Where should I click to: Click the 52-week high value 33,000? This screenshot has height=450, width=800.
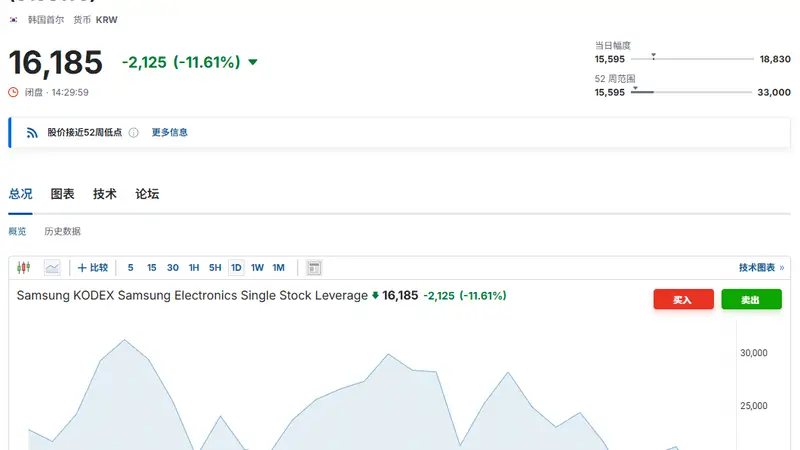click(774, 92)
